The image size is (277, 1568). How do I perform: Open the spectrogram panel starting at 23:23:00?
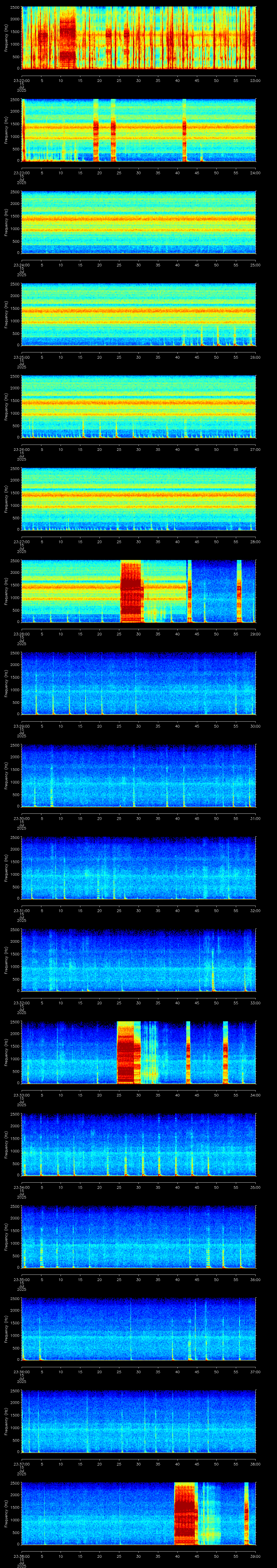139,130
